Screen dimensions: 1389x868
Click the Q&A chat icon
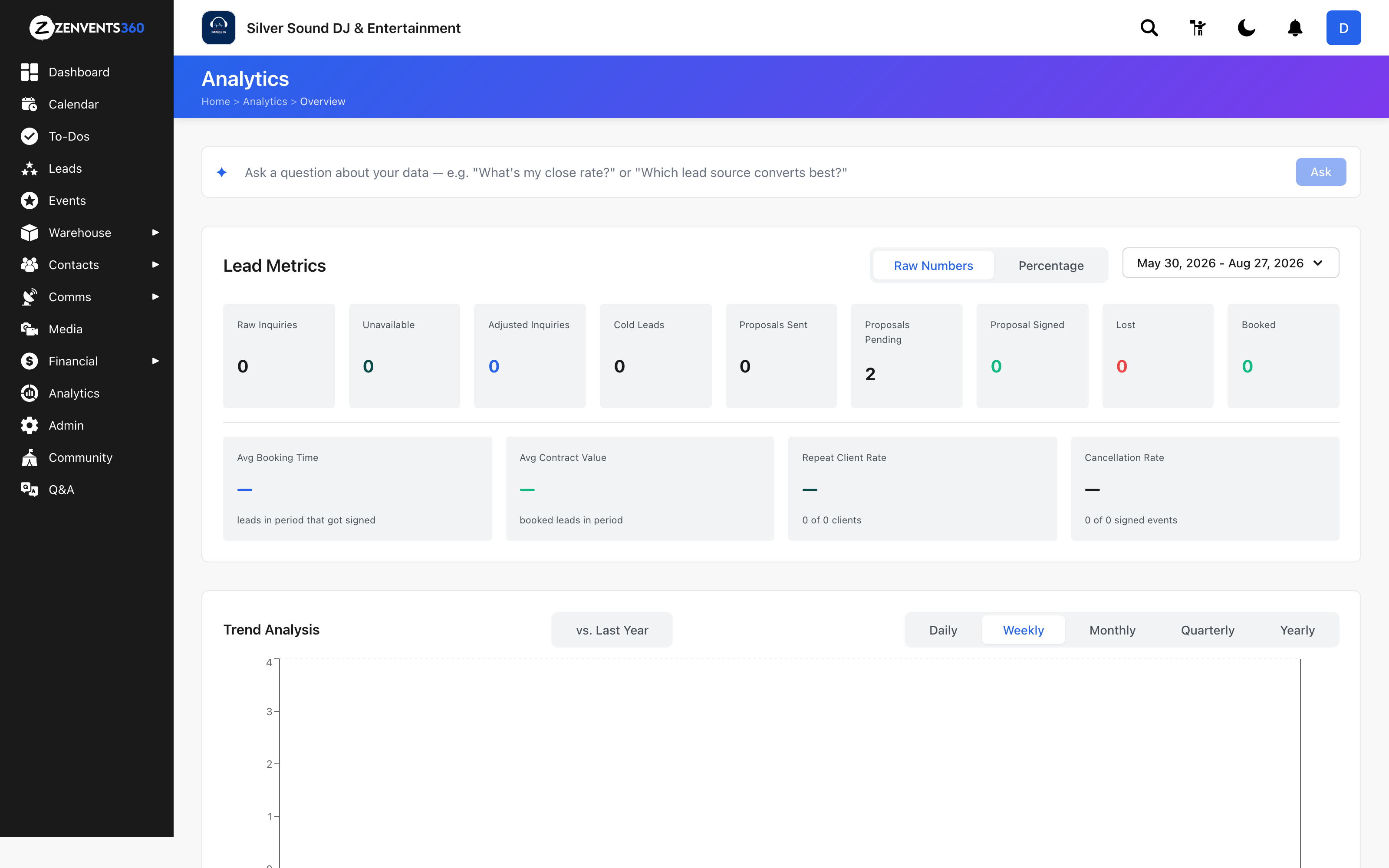[x=29, y=490]
